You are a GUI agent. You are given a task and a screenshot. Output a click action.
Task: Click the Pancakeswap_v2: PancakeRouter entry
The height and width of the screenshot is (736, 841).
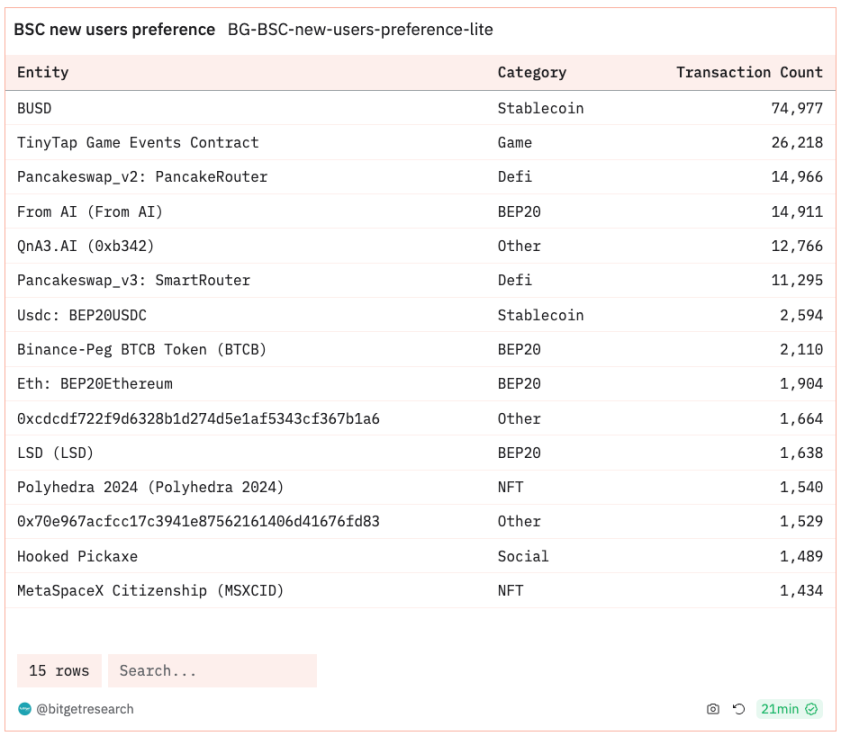142,177
